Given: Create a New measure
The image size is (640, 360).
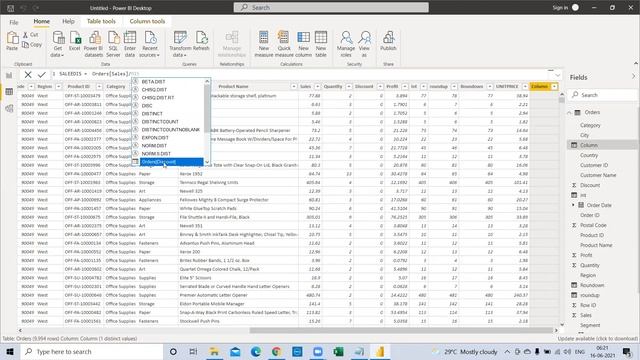Looking at the screenshot, I should [264, 44].
